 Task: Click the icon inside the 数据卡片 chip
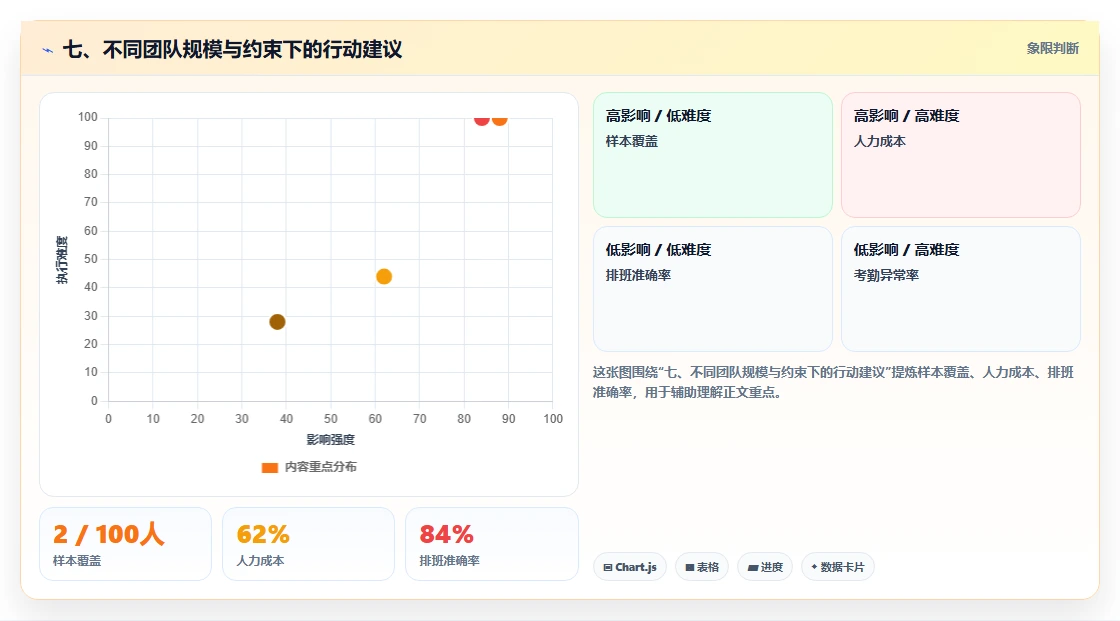click(814, 567)
